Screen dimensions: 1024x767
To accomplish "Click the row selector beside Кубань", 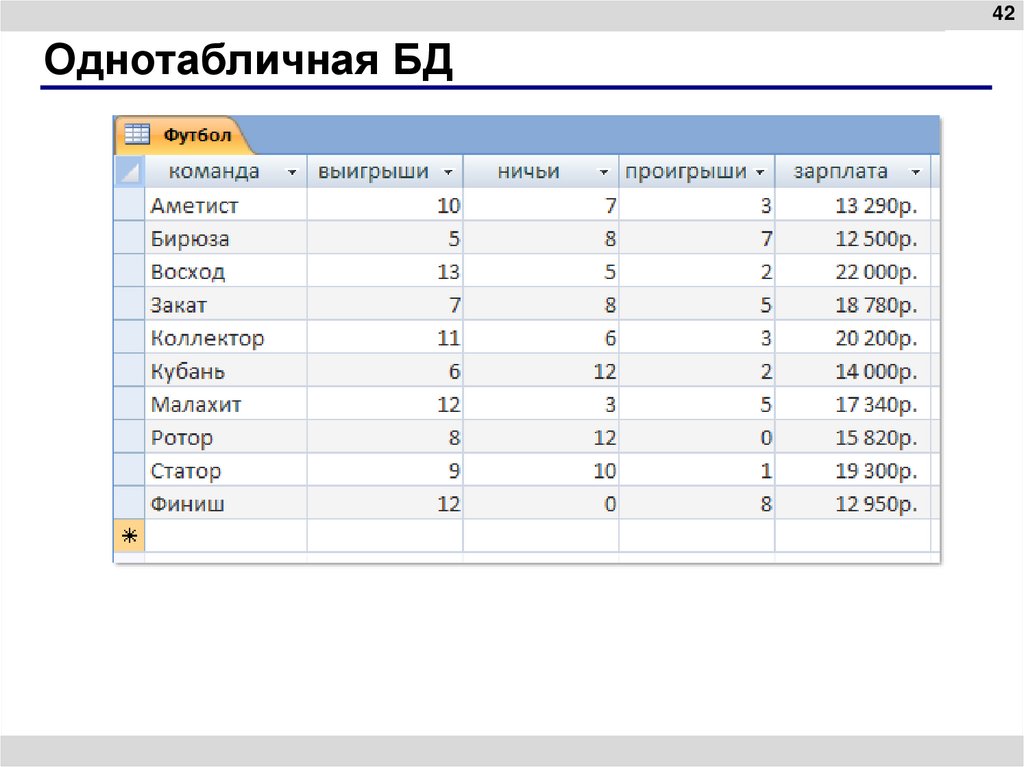I will [130, 371].
